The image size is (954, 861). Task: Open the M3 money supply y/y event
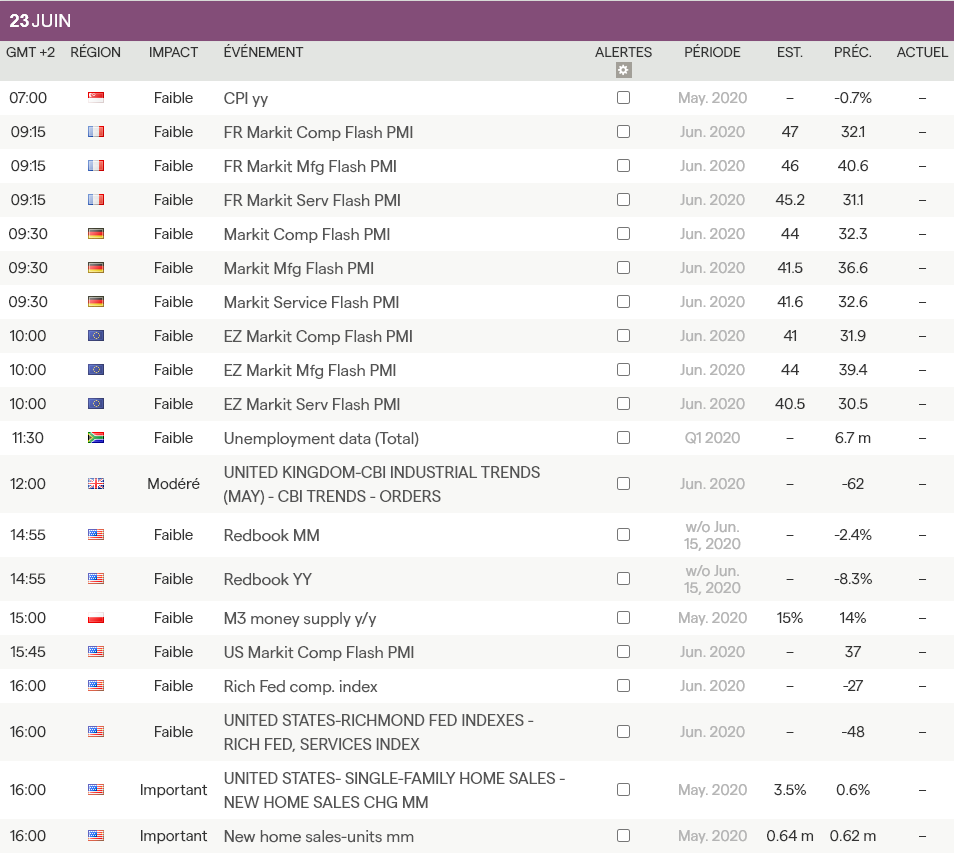pos(299,619)
